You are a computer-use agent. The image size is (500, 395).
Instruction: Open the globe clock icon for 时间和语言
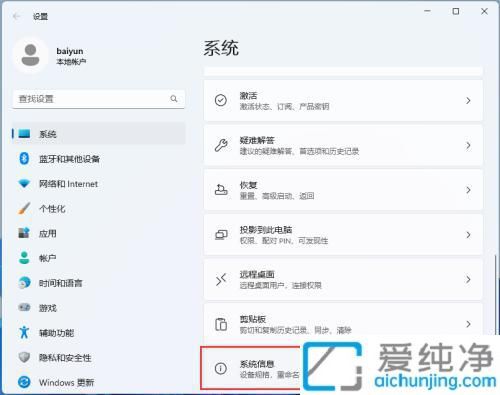[x=24, y=283]
